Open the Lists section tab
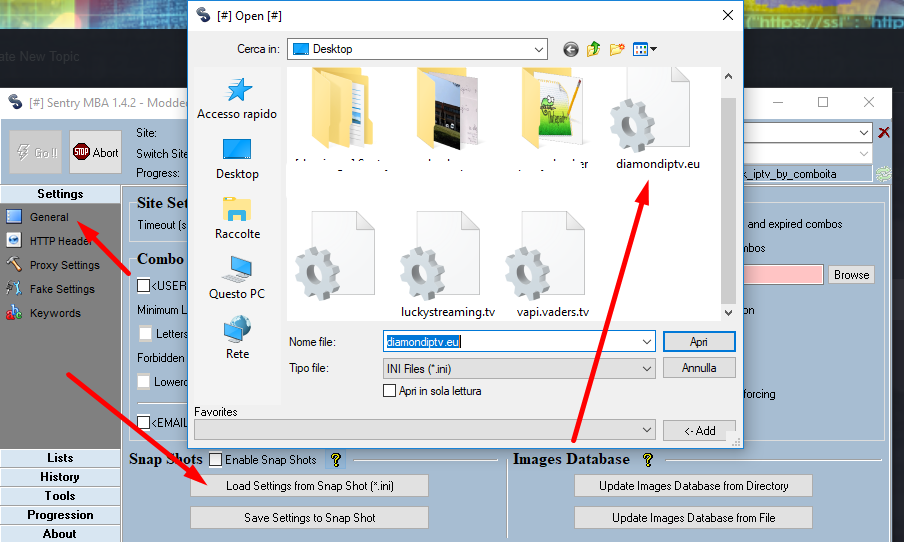The image size is (904, 542). (60, 458)
